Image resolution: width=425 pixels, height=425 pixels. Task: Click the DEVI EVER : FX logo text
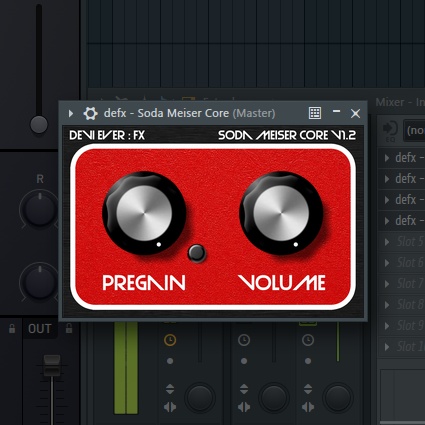tap(107, 135)
